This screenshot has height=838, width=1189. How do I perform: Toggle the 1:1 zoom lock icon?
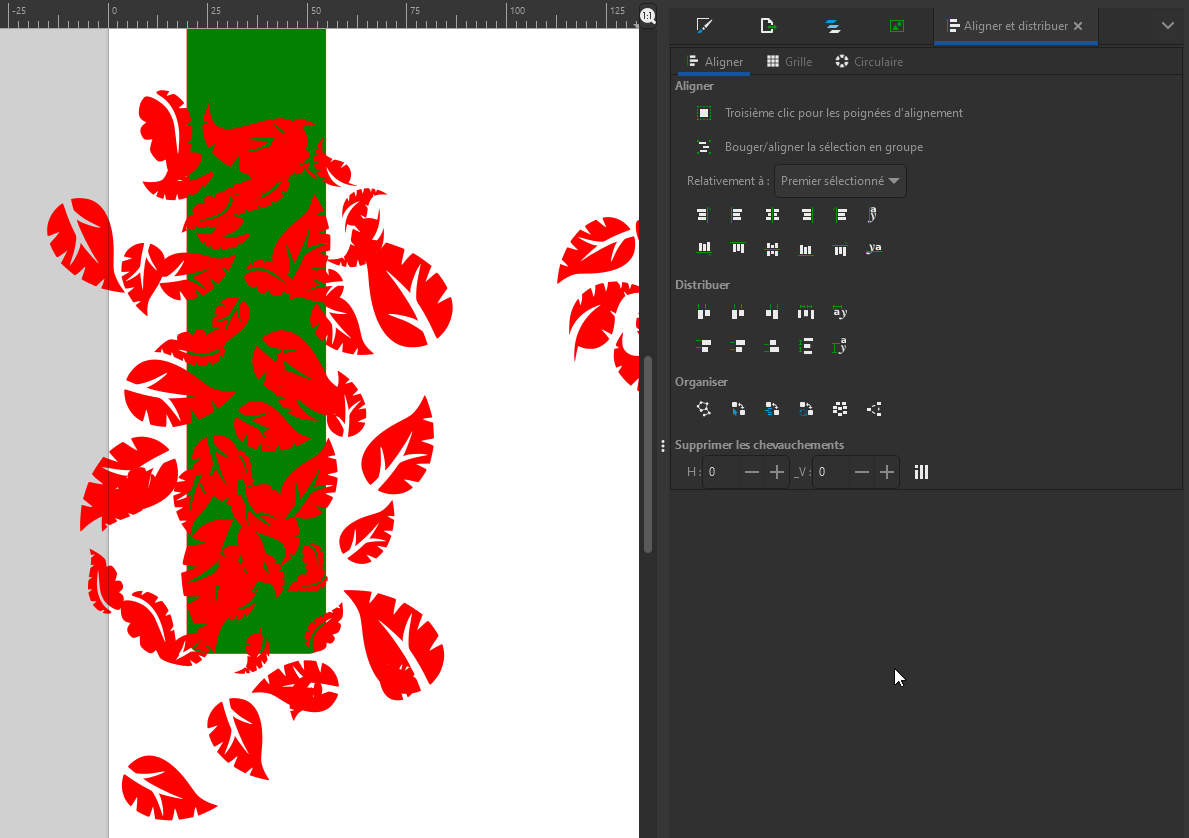pyautogui.click(x=648, y=15)
